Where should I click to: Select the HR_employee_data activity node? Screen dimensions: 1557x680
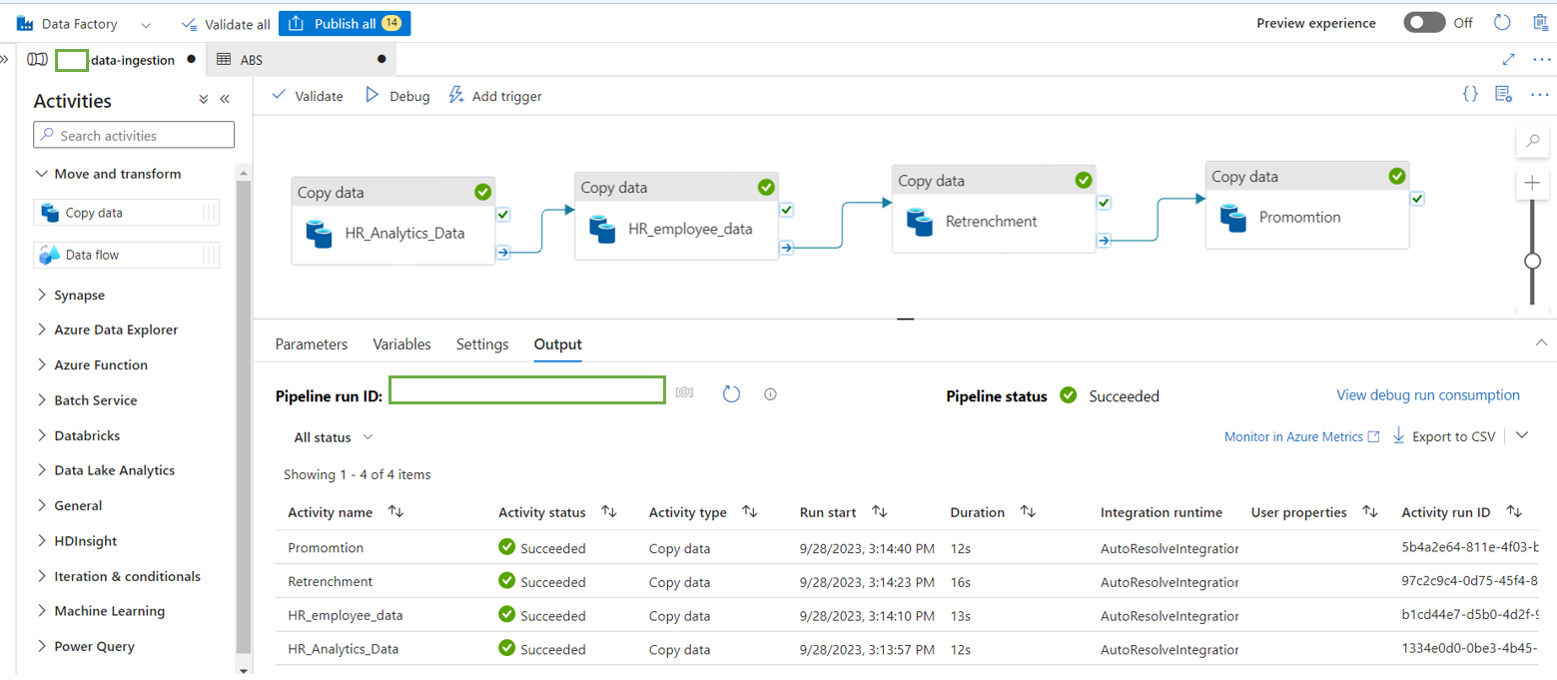click(x=676, y=216)
